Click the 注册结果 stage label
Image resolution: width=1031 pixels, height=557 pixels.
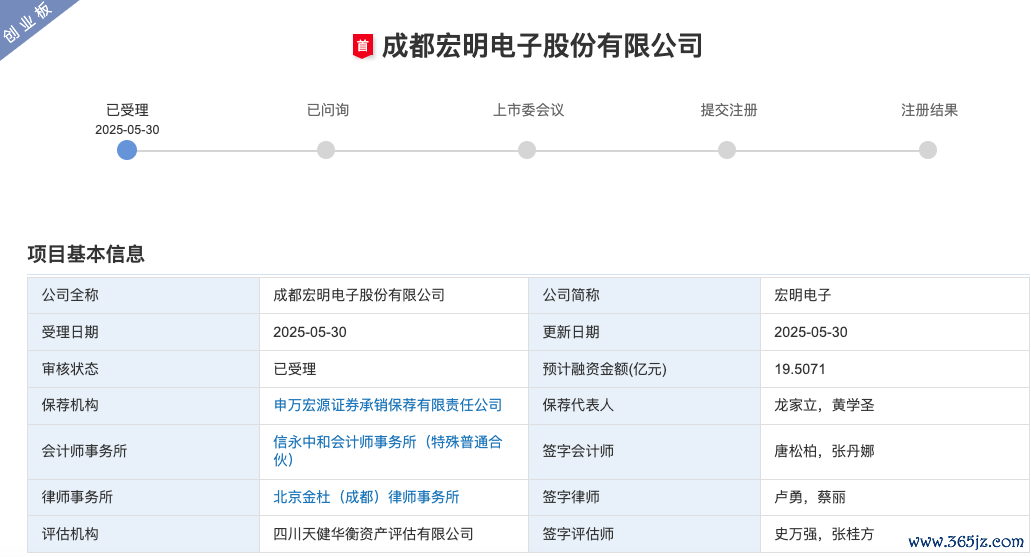click(929, 110)
